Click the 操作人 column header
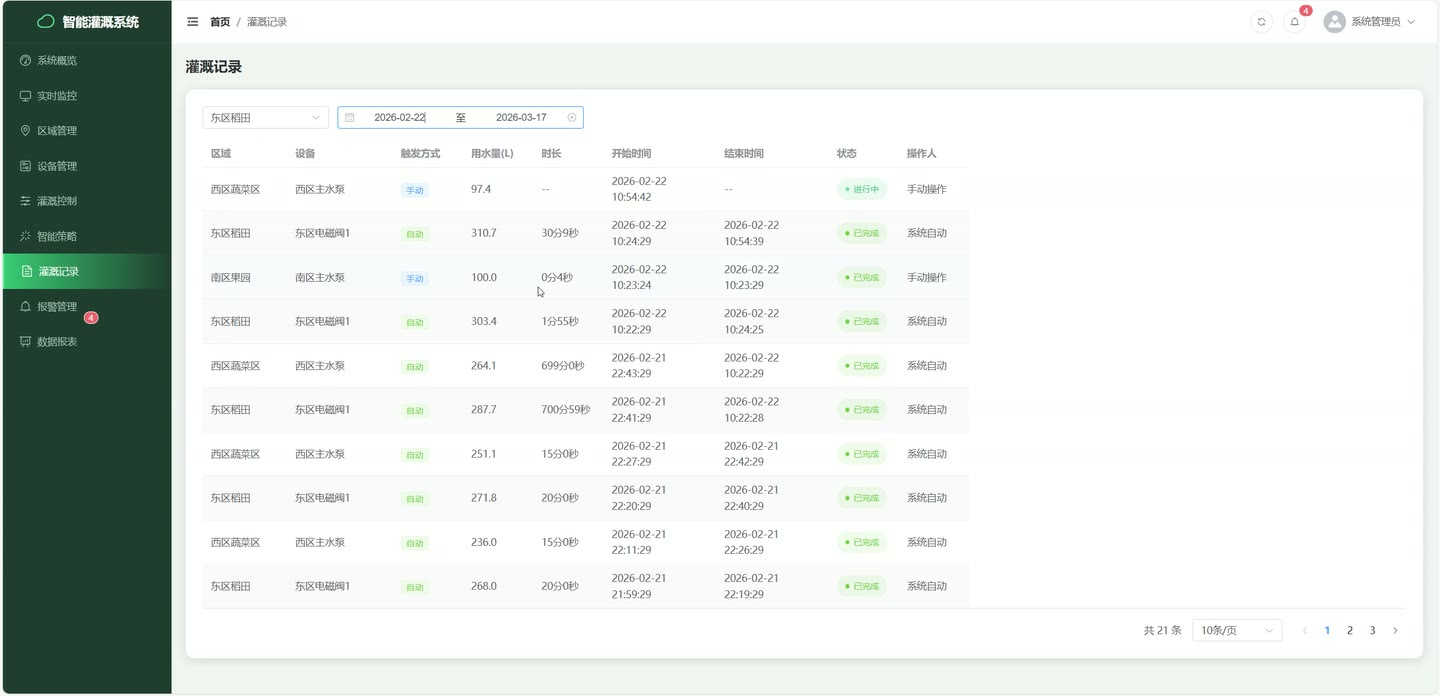 coord(922,154)
